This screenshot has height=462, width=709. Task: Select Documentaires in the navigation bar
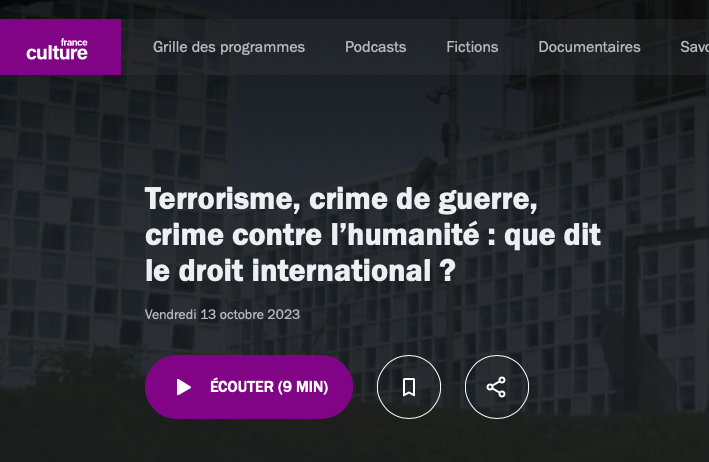(x=589, y=47)
